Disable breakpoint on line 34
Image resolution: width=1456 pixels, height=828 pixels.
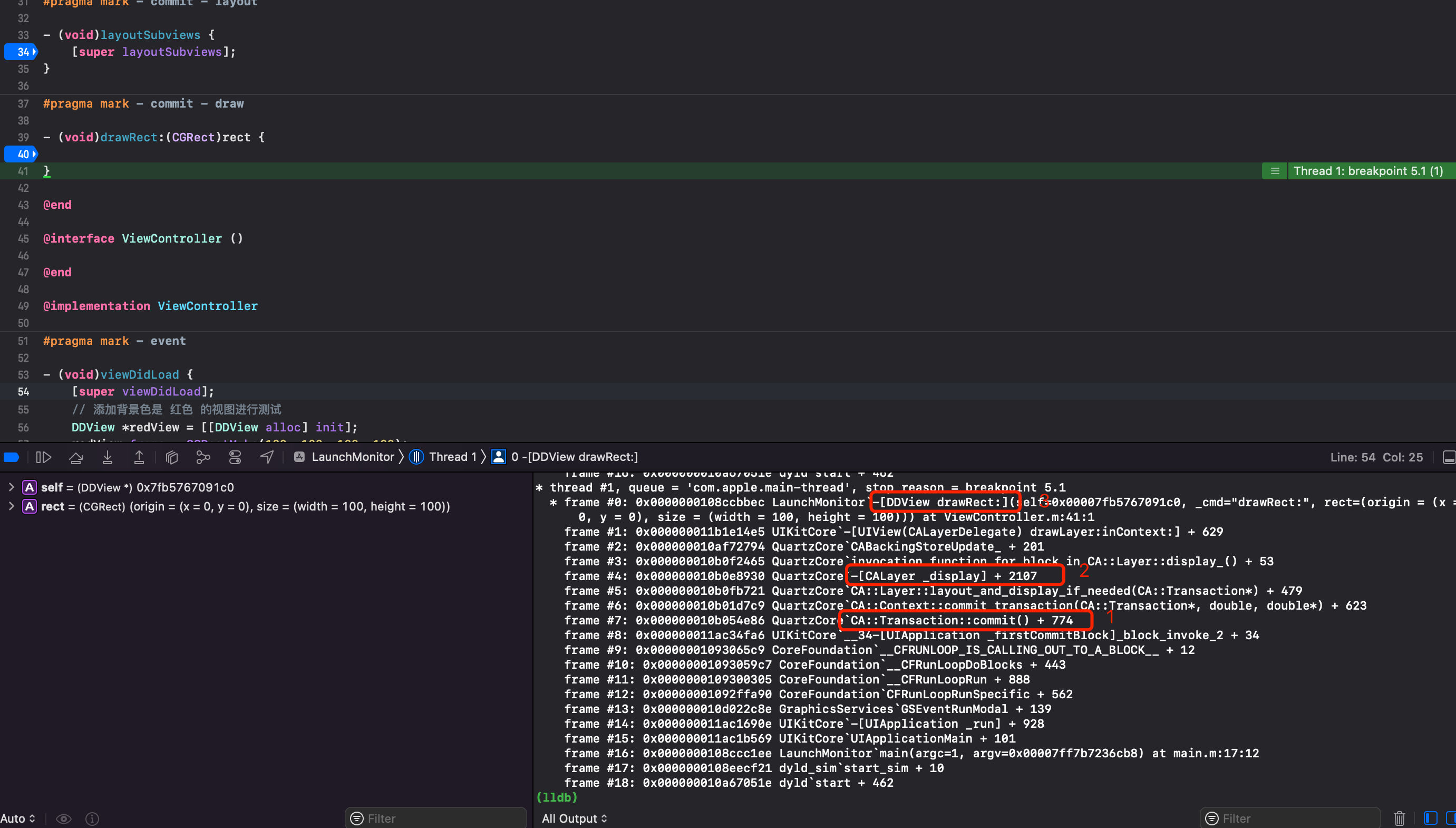(21, 52)
